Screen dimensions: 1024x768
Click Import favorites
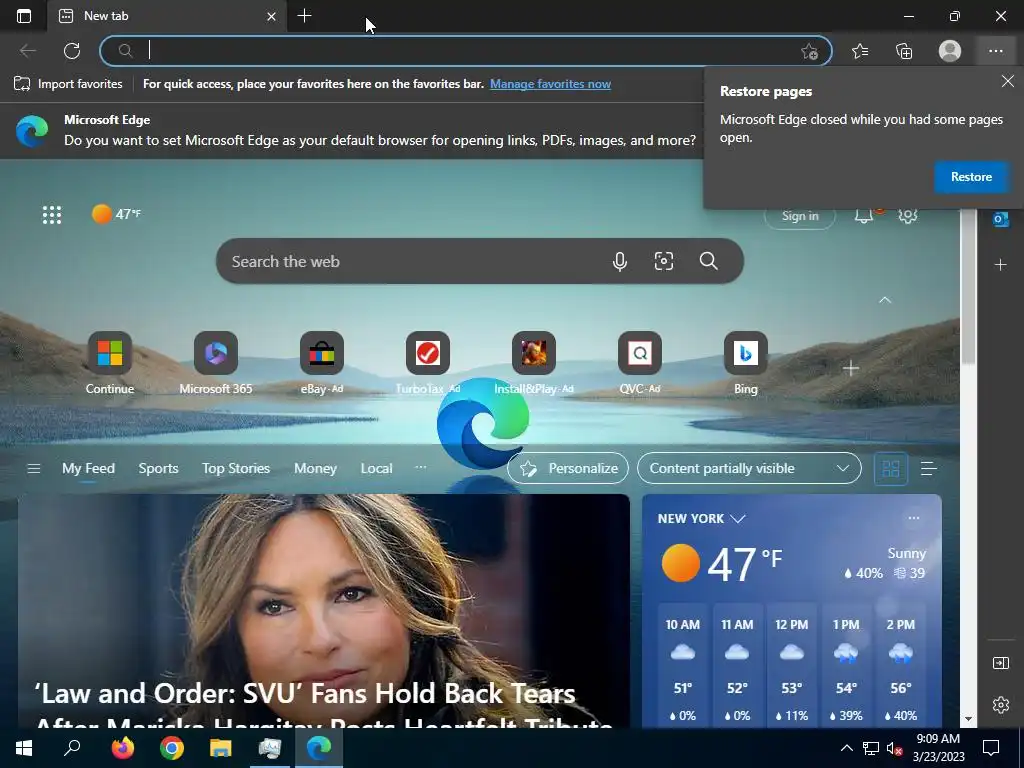[68, 84]
